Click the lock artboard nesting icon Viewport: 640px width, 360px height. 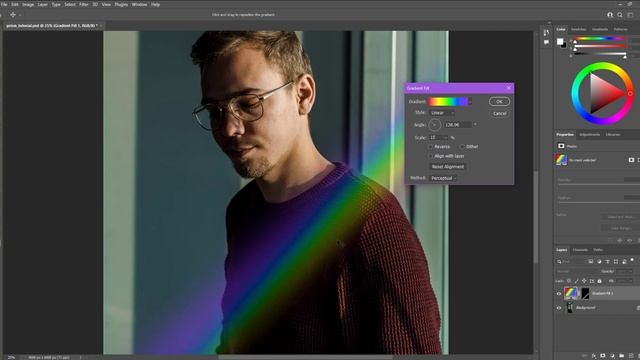592,281
